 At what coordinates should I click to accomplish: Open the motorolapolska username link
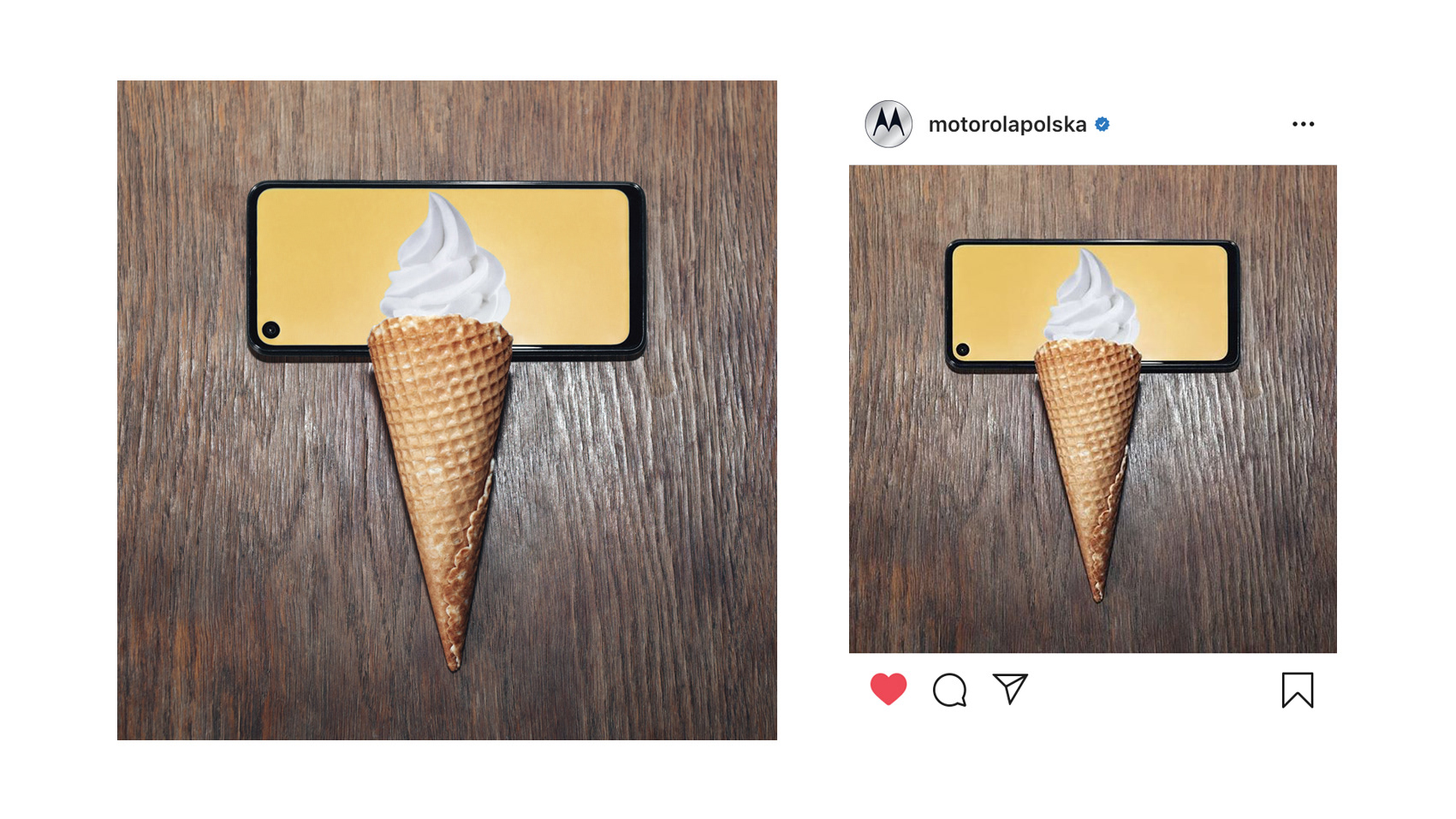pyautogui.click(x=1007, y=124)
